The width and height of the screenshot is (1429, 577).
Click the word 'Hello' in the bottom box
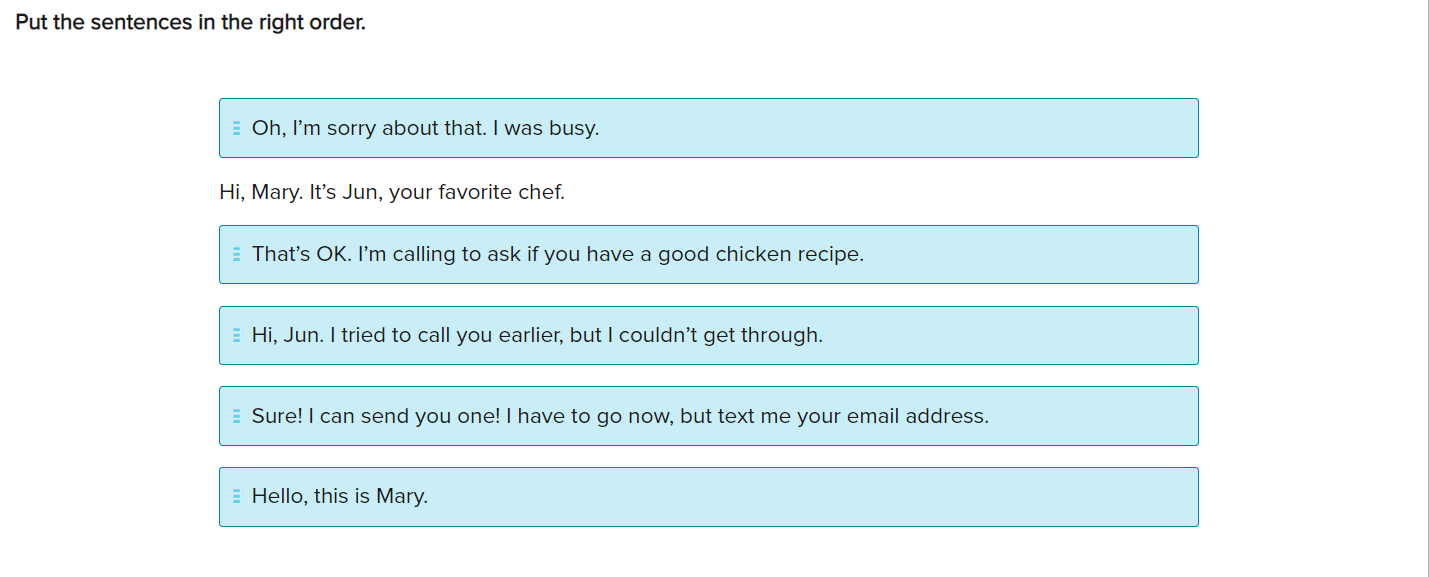point(278,496)
